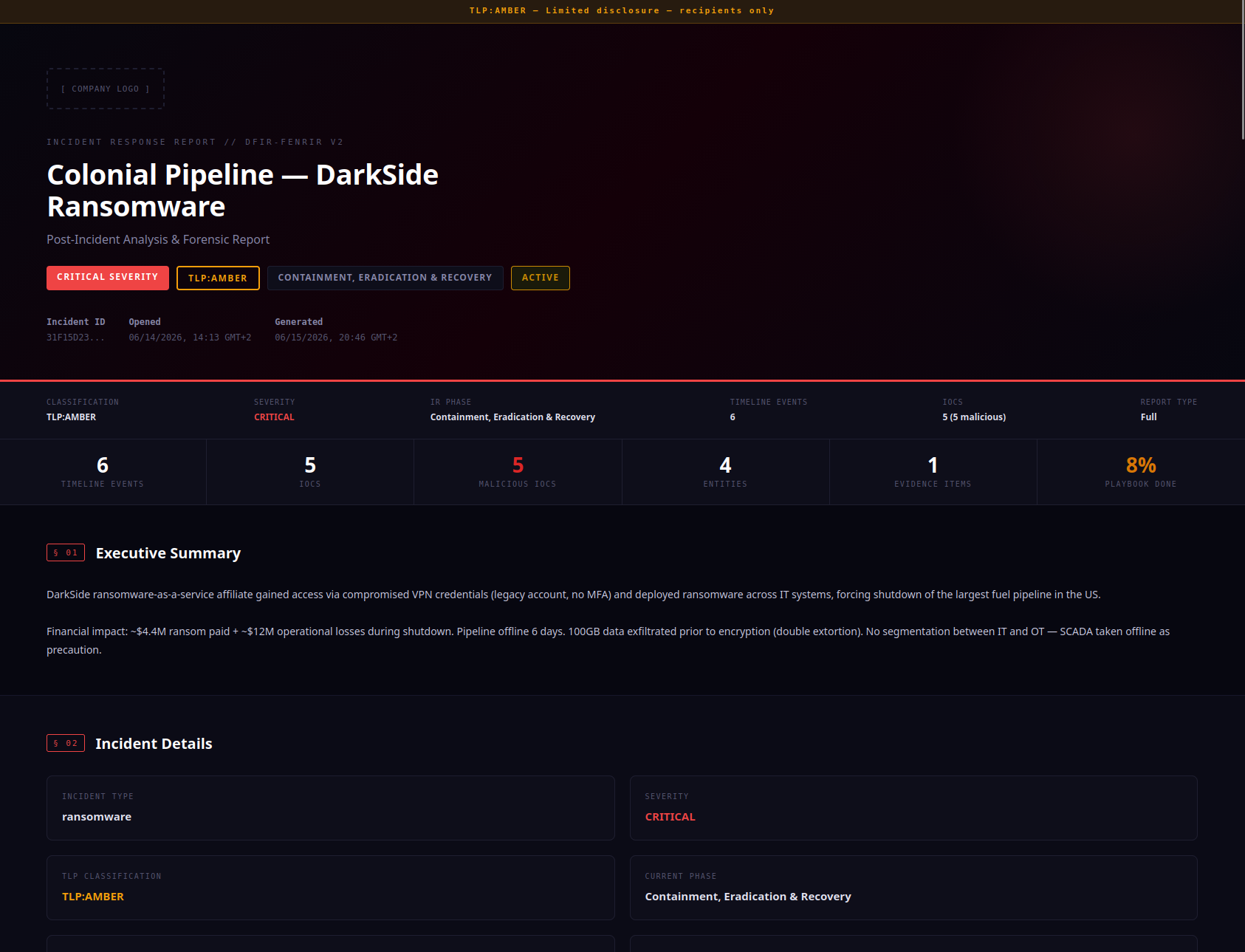Click the Executive Summary heading

click(168, 553)
